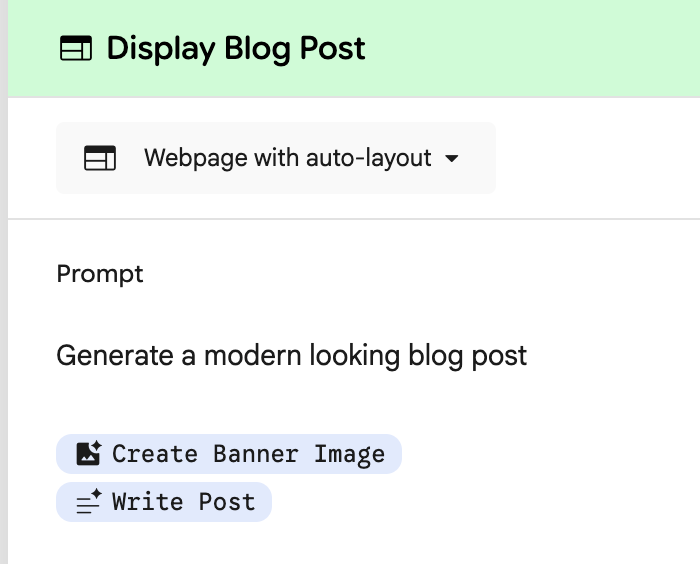Click the Prompt section label
Screen dimensions: 700x564
[100, 274]
